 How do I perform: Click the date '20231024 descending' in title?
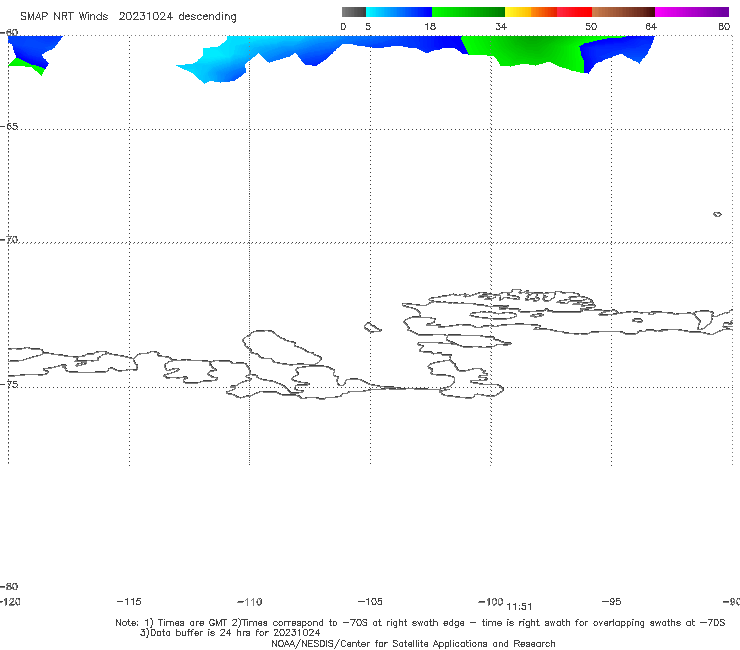coord(177,16)
